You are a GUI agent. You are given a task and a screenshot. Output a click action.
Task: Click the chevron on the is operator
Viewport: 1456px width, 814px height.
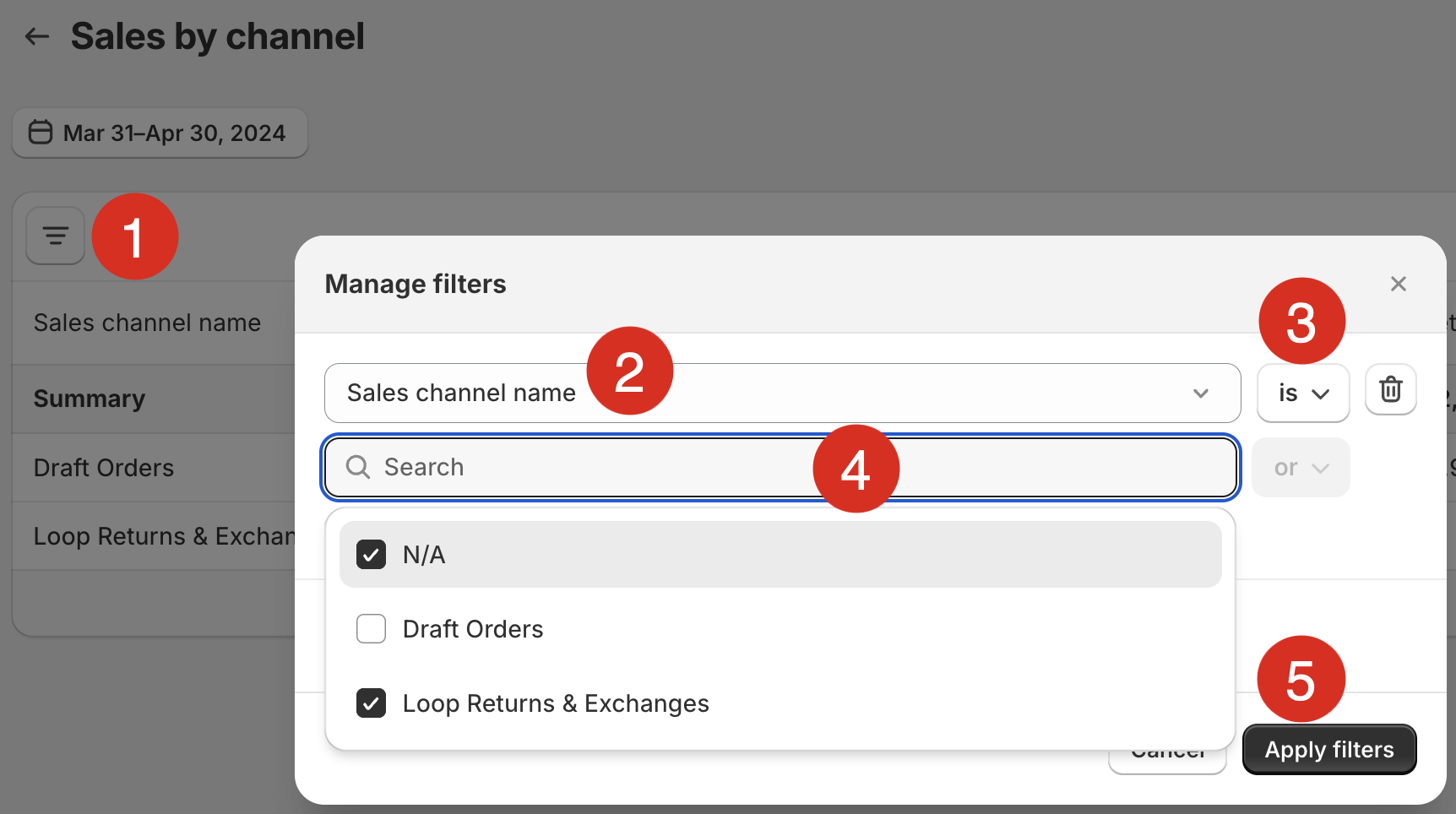pos(1321,393)
